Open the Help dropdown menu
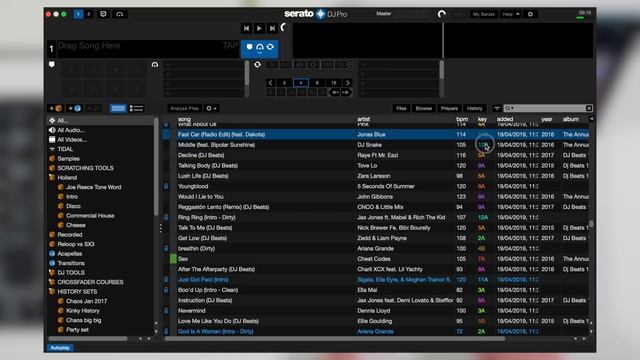640x360 pixels. 511,14
